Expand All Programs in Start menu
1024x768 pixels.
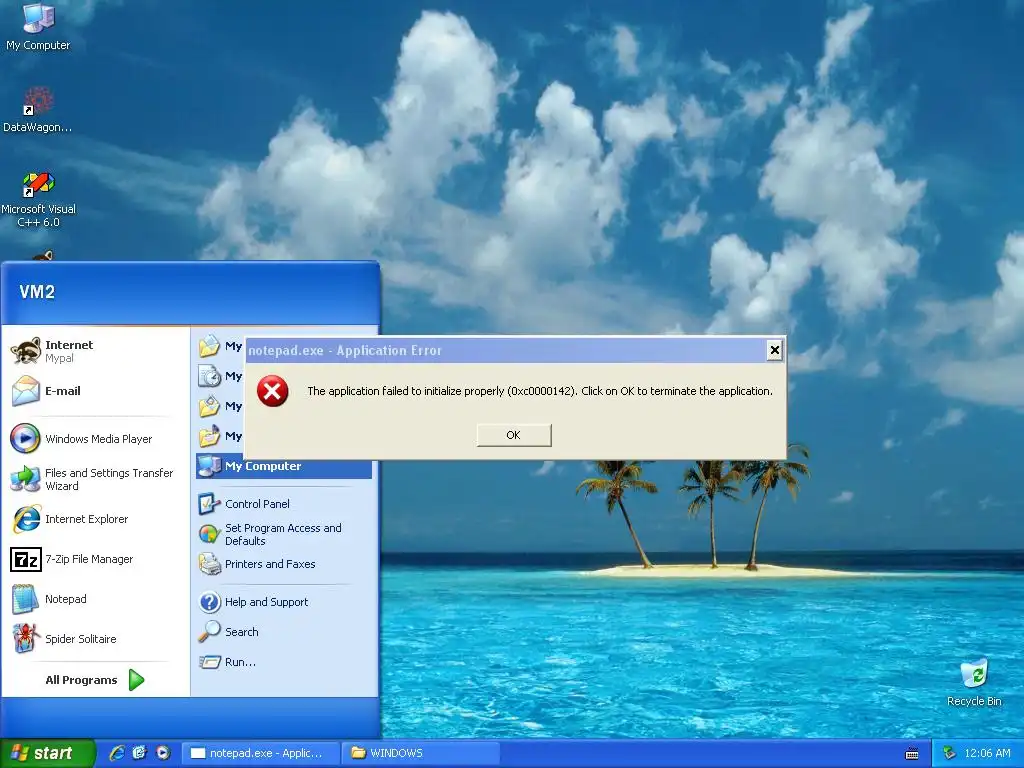point(95,680)
